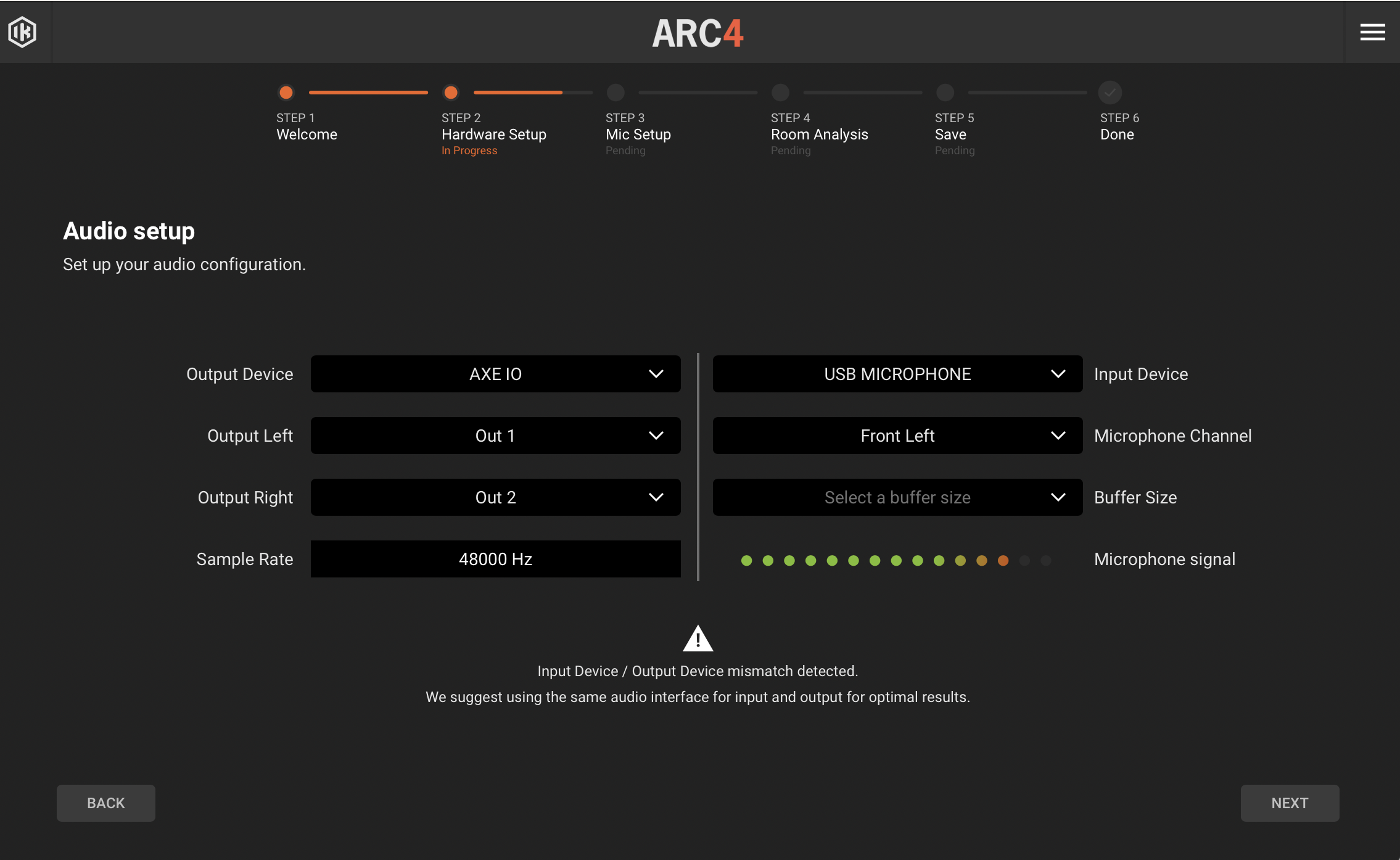Click the mismatch detected warning message
Screen dimensions: 1400x860
click(x=698, y=671)
